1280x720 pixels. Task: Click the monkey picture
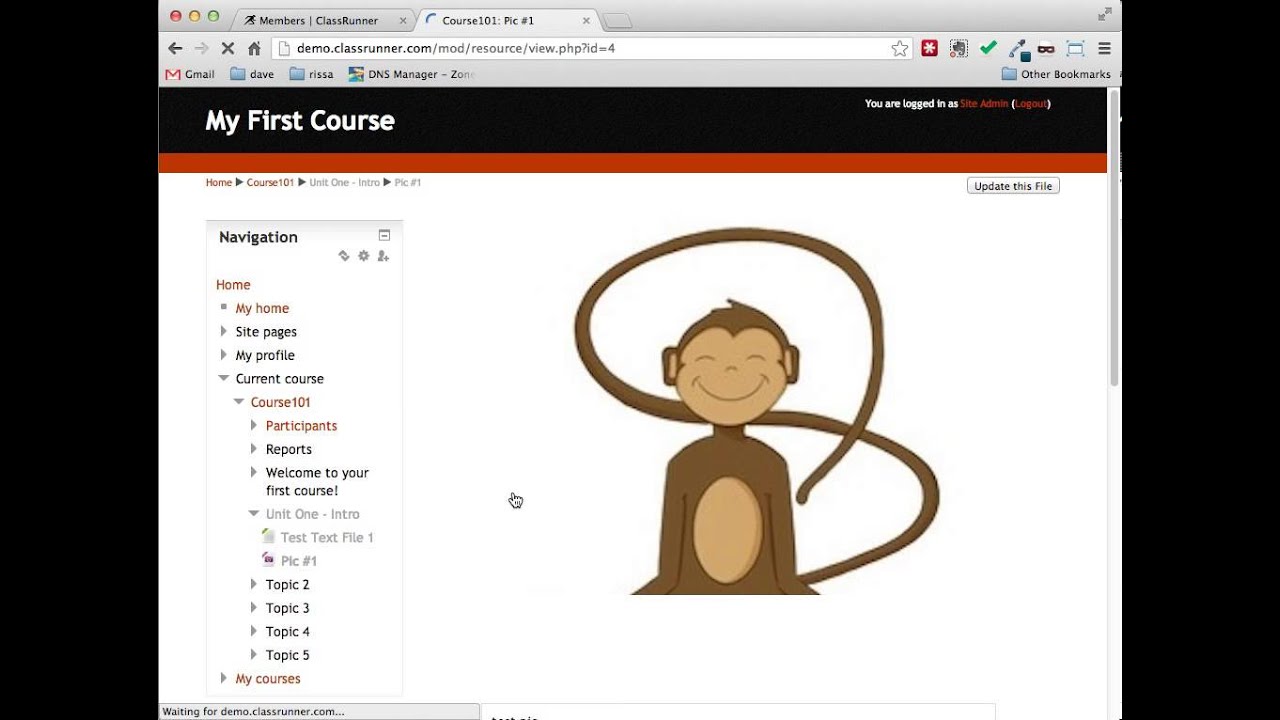pos(757,411)
